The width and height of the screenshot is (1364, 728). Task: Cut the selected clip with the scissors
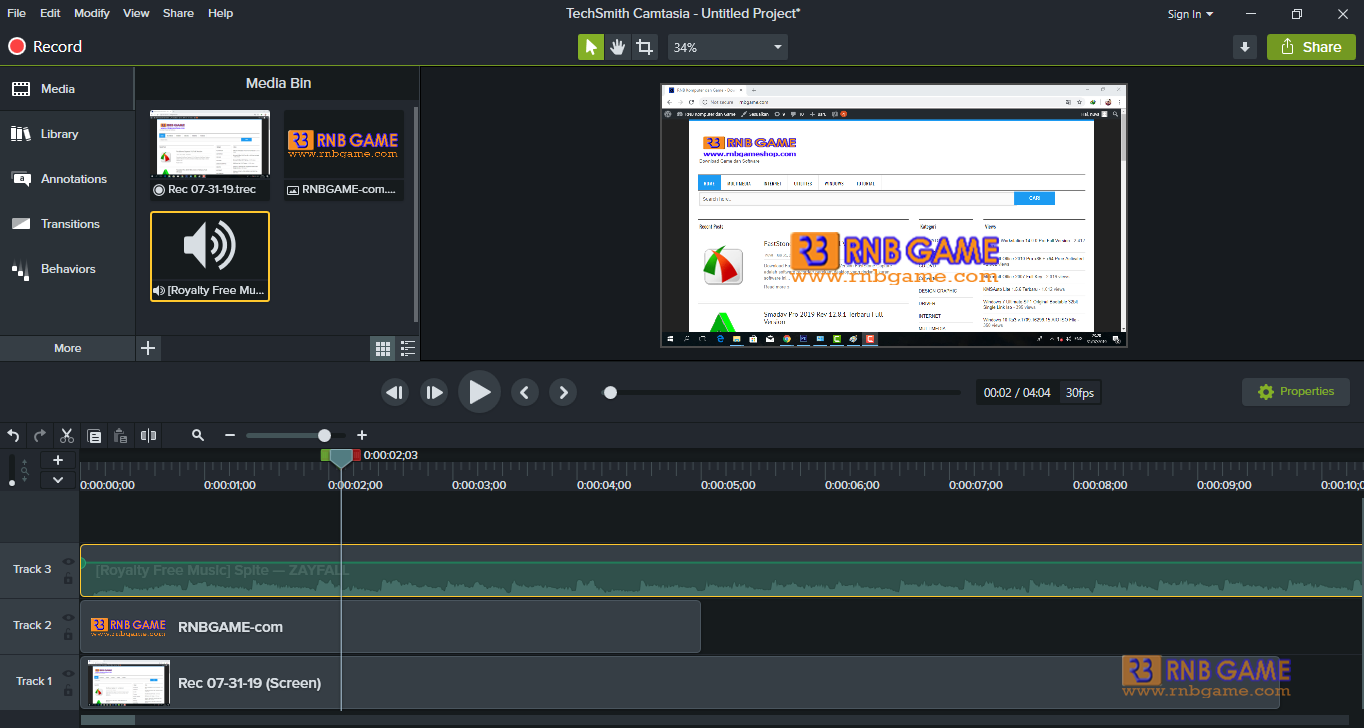pyautogui.click(x=67, y=435)
